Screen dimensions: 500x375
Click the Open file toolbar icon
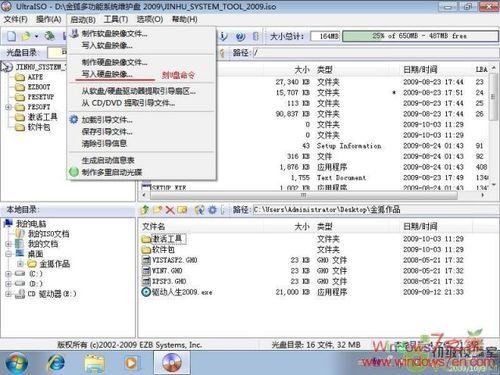click(26, 36)
